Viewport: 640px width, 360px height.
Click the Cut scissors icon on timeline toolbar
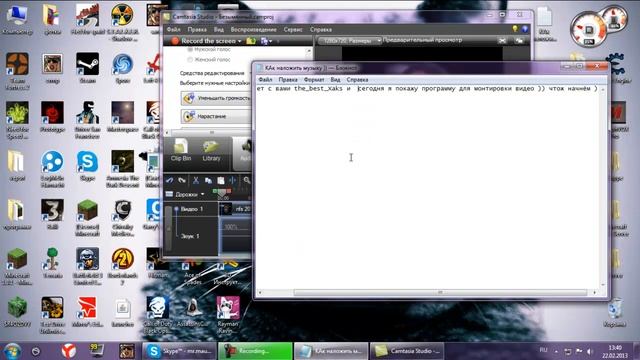[x=196, y=180]
